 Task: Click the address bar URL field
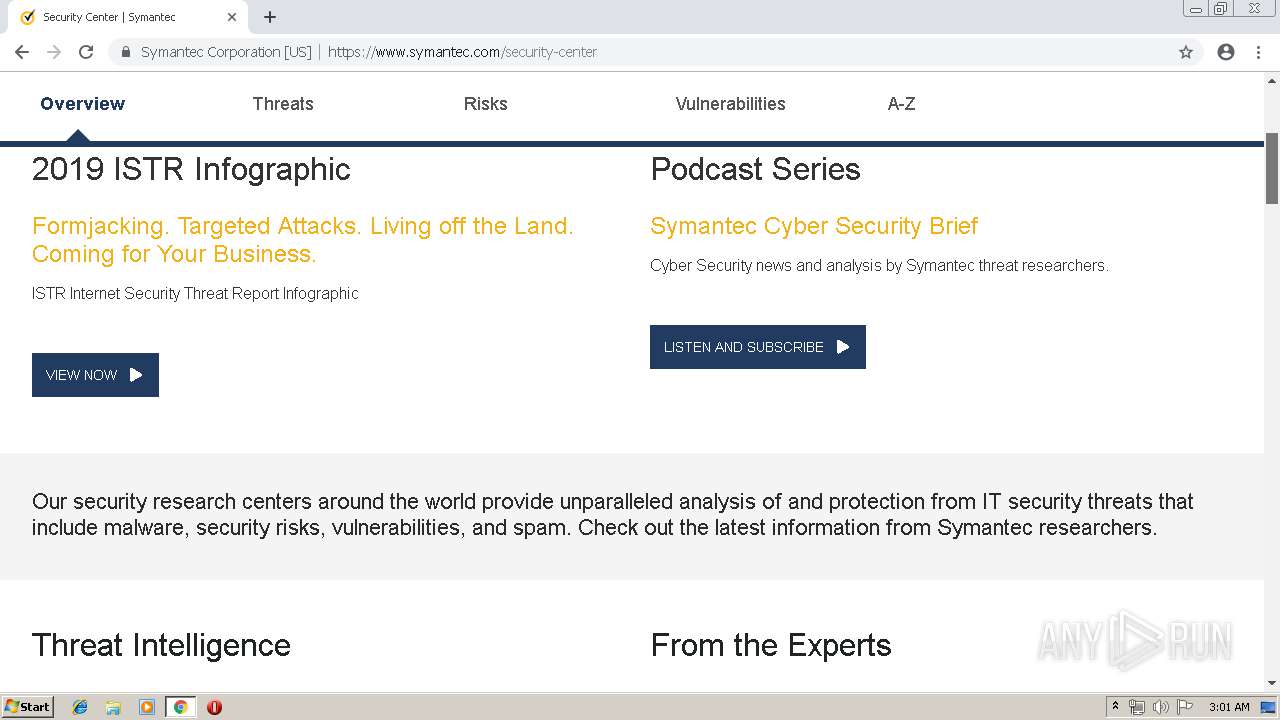pyautogui.click(x=700, y=52)
